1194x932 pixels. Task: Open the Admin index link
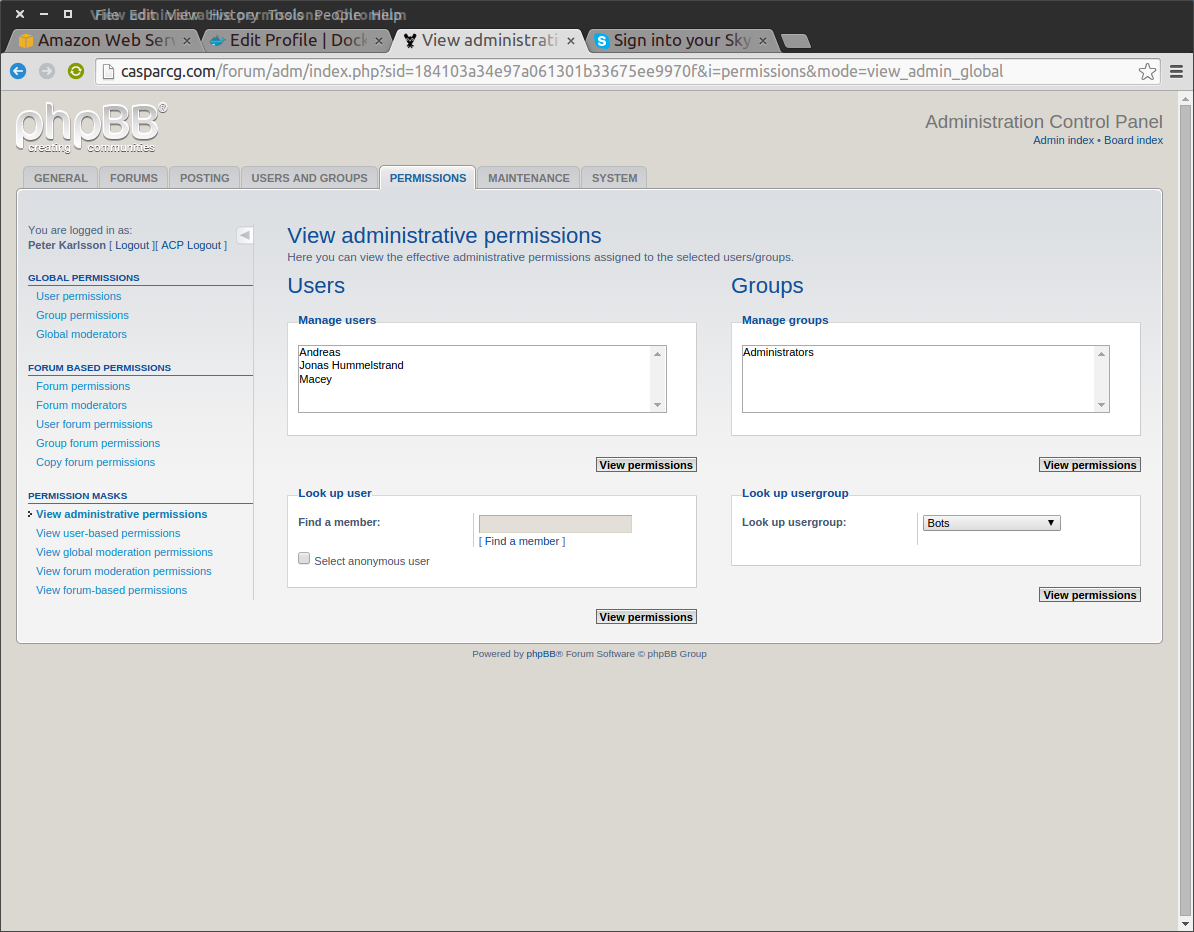coord(1063,140)
